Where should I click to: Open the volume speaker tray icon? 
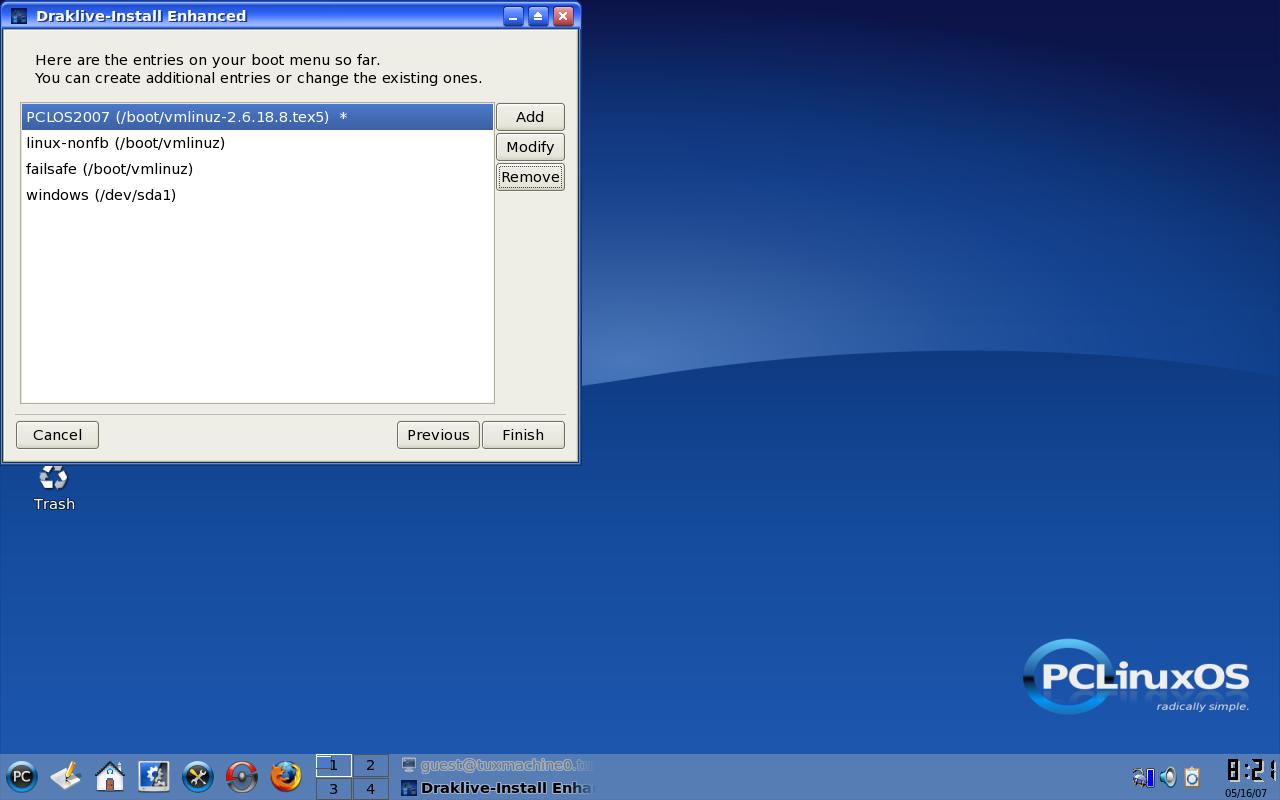pos(1168,777)
